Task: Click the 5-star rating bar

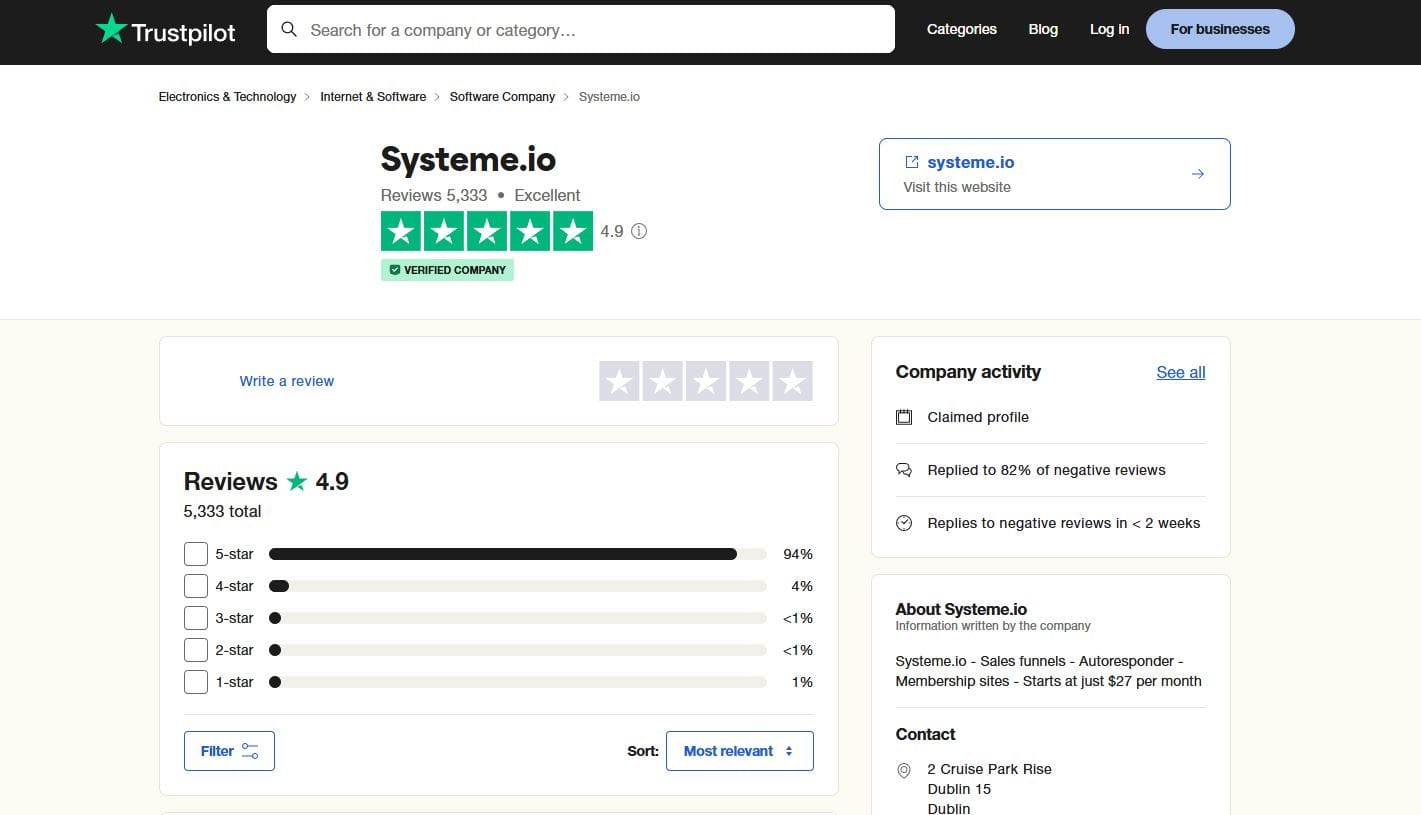Action: [517, 554]
